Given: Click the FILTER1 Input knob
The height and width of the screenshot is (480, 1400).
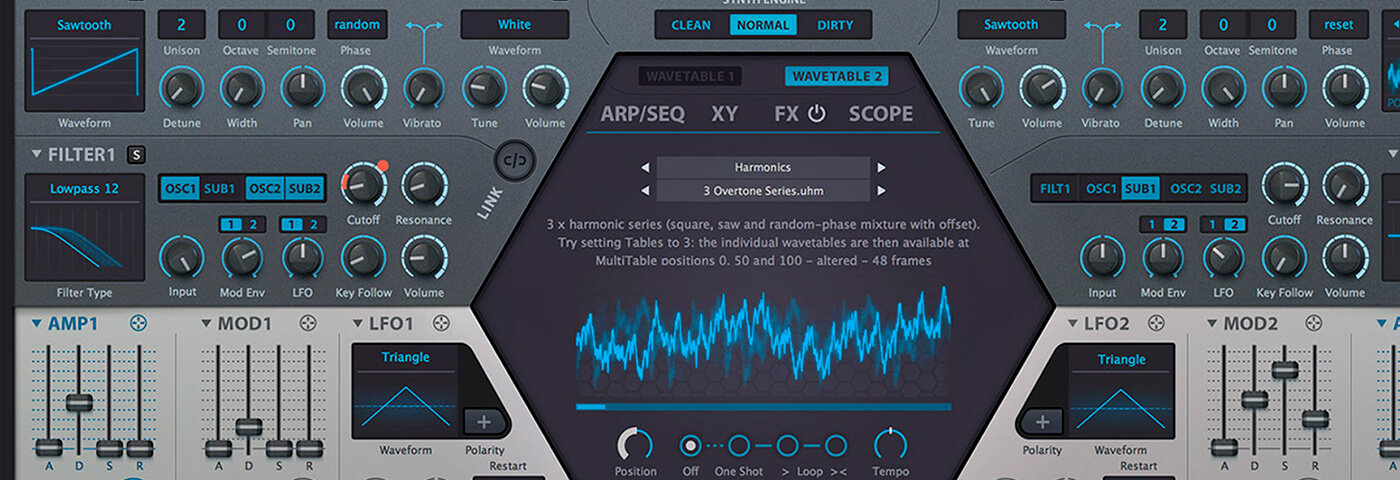Looking at the screenshot, I should 182,258.
